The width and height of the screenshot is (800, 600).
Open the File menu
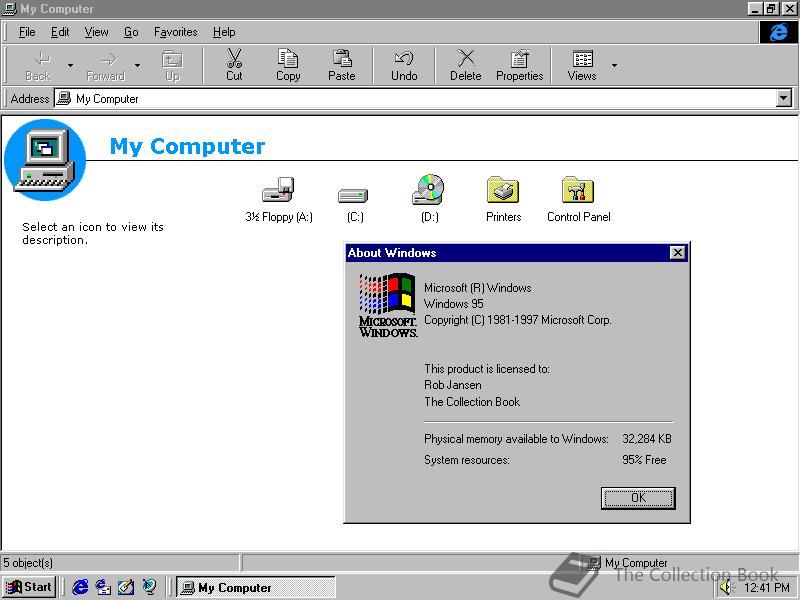[27, 32]
